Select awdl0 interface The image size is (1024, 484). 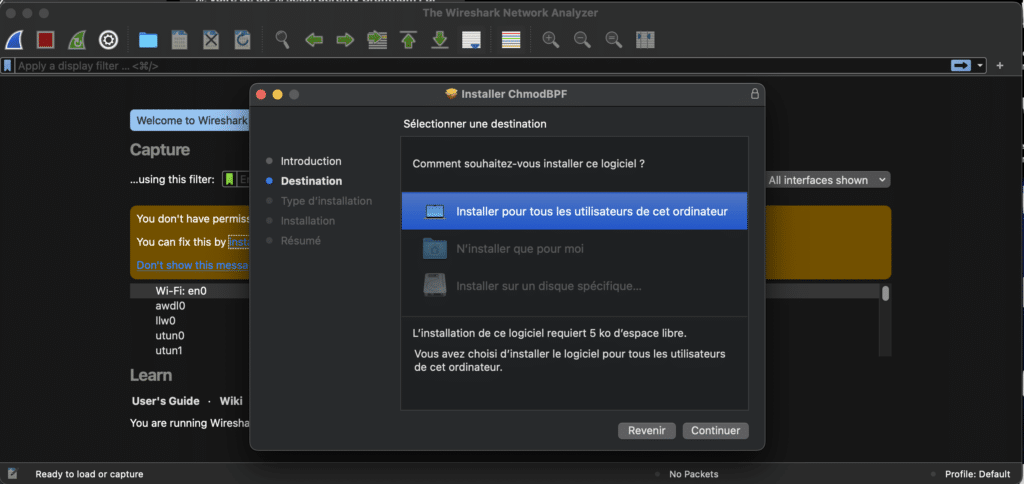click(x=170, y=306)
